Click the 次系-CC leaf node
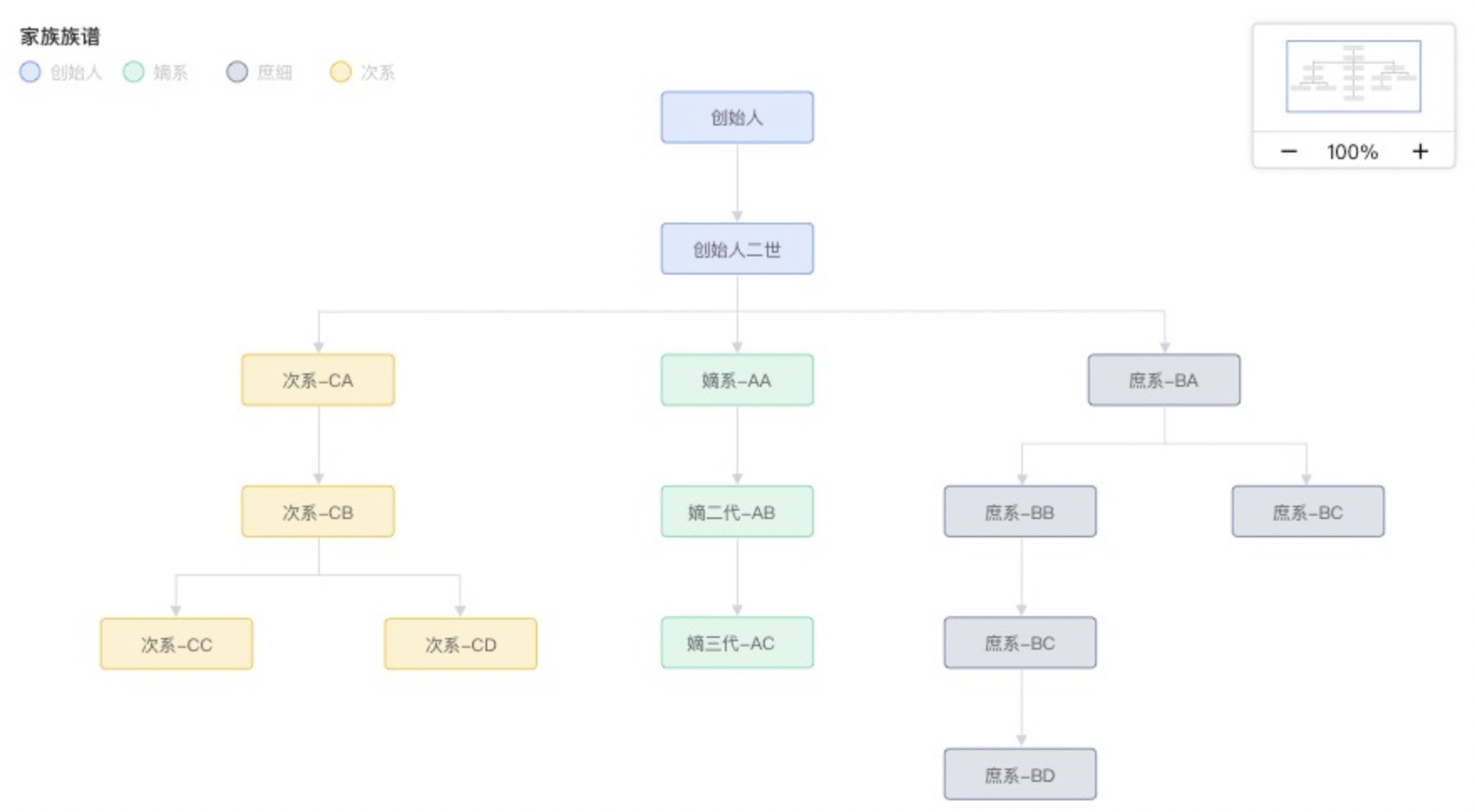 pos(177,644)
